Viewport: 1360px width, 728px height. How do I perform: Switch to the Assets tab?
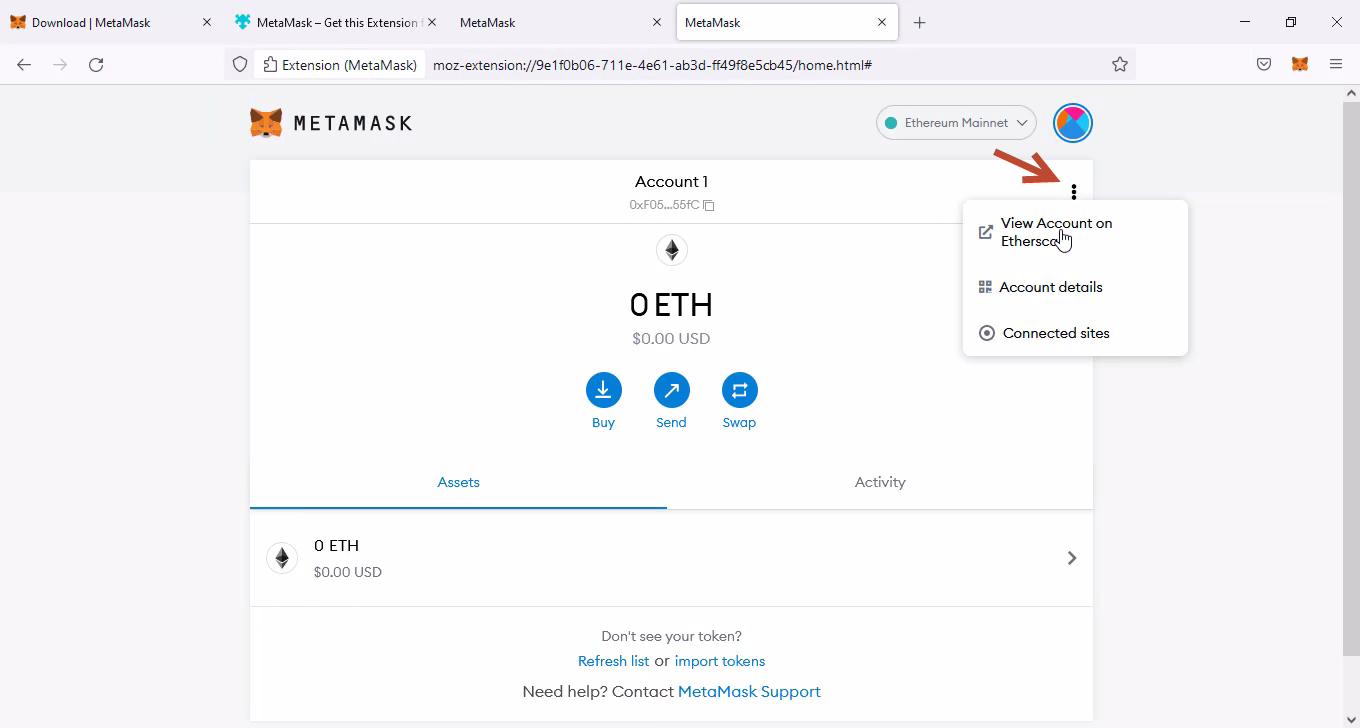(458, 482)
